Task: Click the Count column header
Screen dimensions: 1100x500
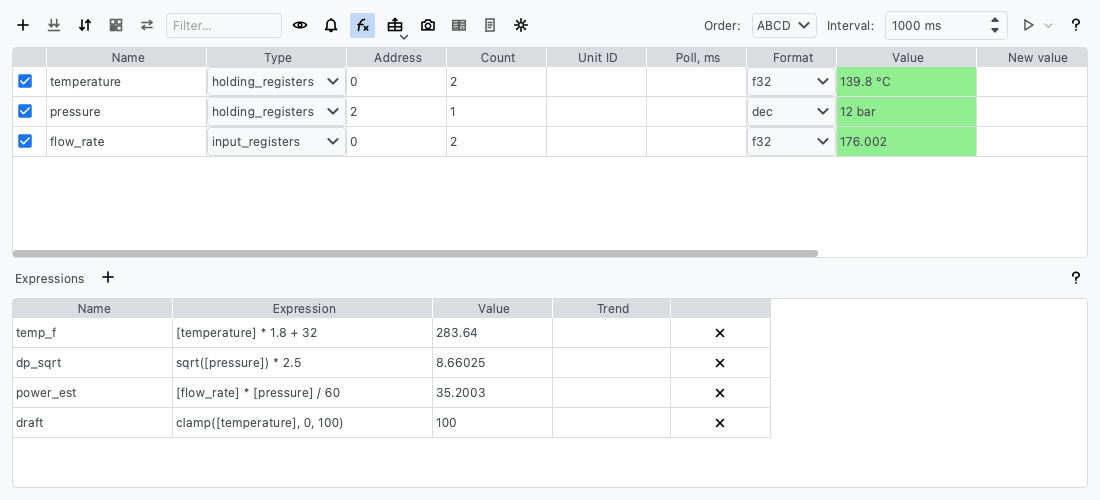Action: [x=497, y=58]
